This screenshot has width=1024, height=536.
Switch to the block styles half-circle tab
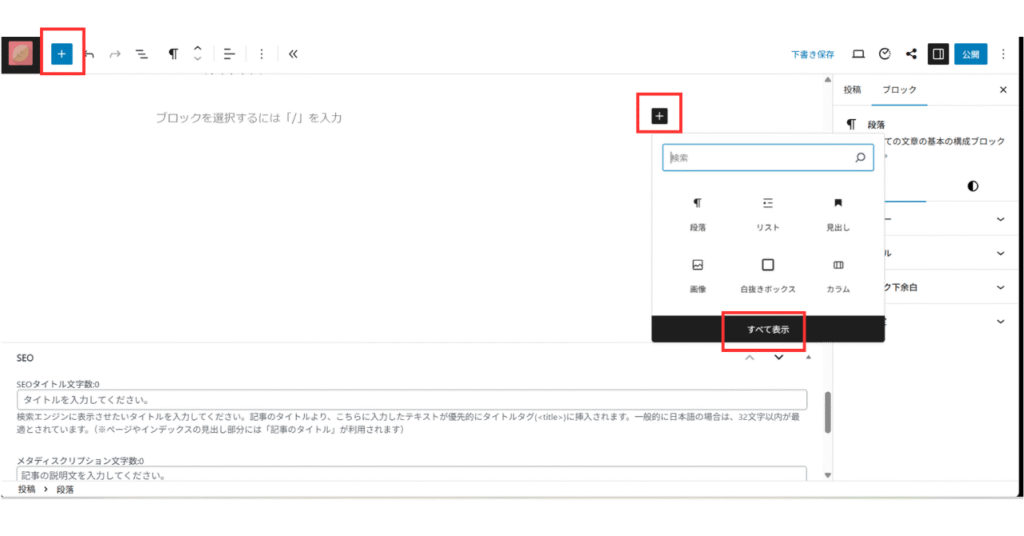tap(972, 186)
